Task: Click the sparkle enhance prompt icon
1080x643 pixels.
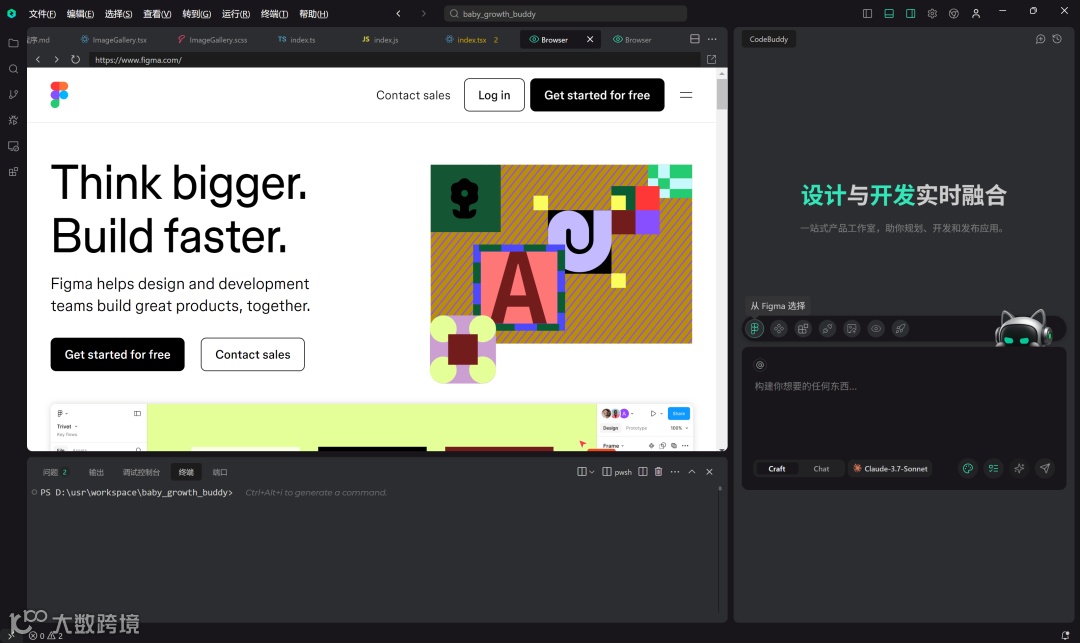Action: pyautogui.click(x=1019, y=468)
